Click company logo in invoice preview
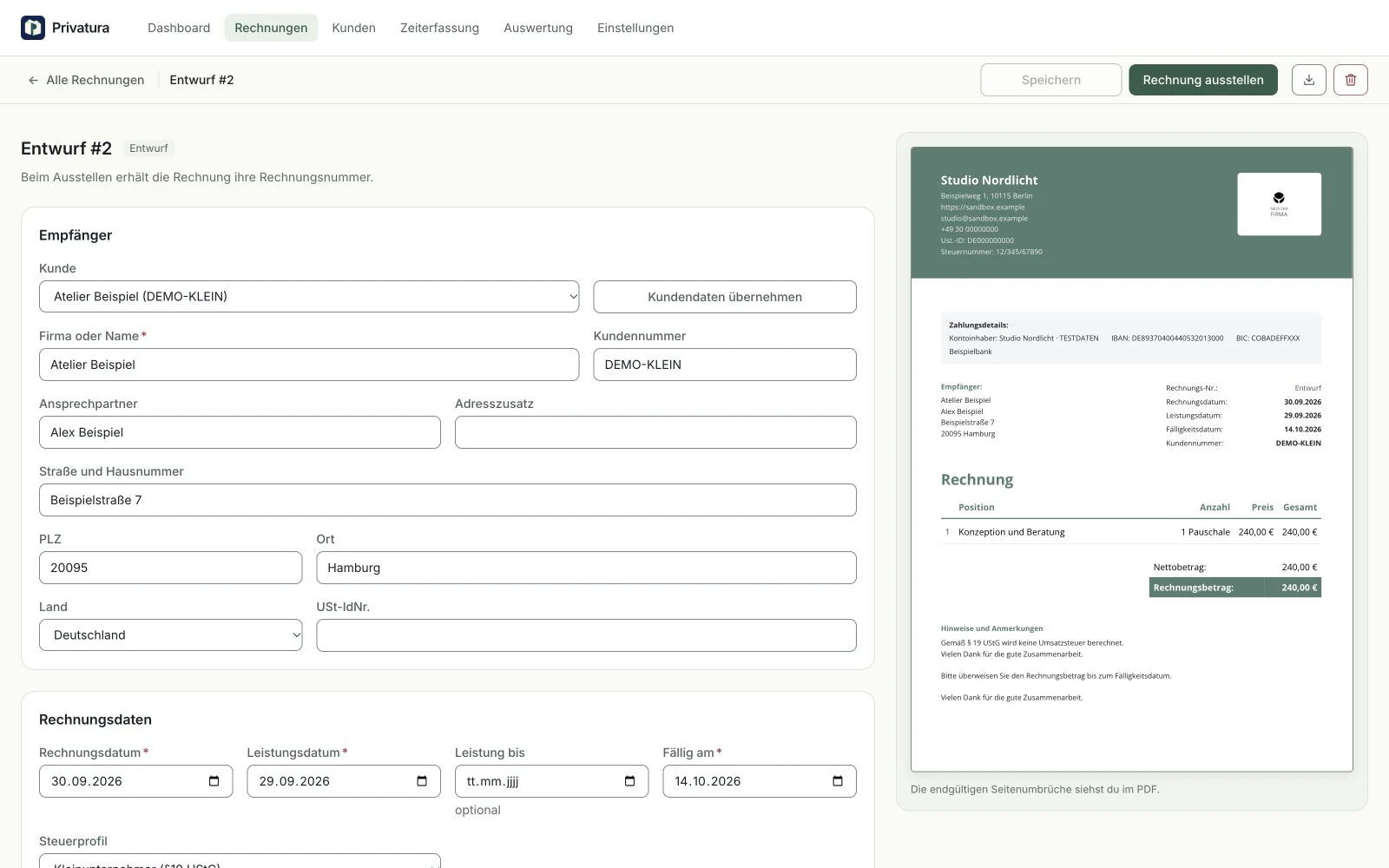The width and height of the screenshot is (1389, 868). click(x=1279, y=204)
